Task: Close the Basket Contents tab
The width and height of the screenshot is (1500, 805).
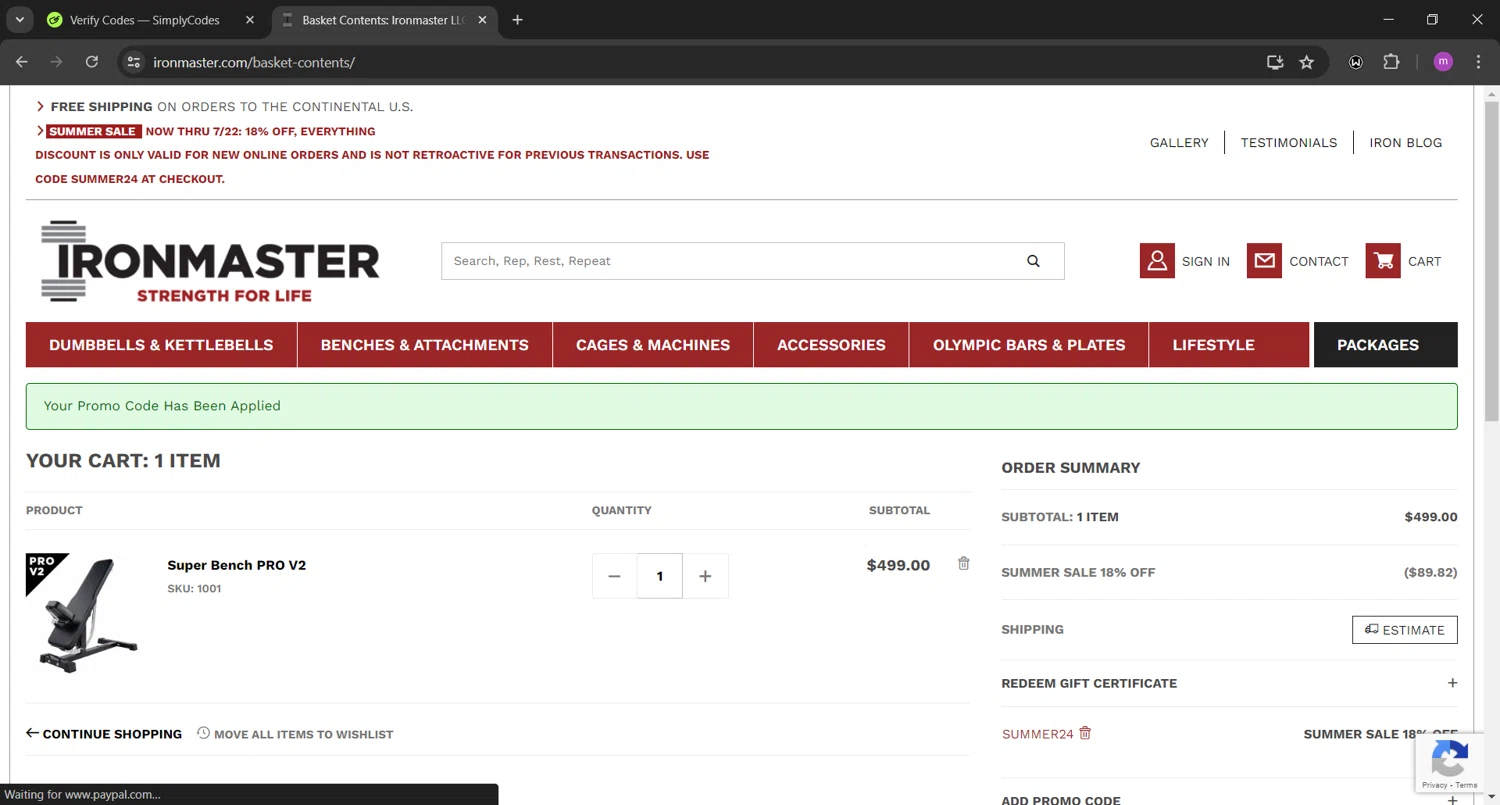Action: [x=484, y=20]
